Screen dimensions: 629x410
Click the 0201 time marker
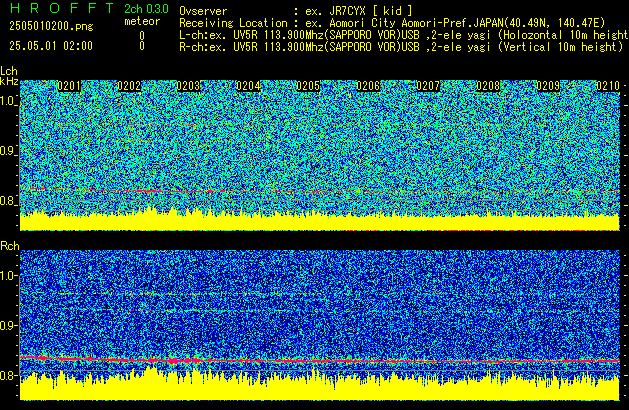[x=69, y=86]
